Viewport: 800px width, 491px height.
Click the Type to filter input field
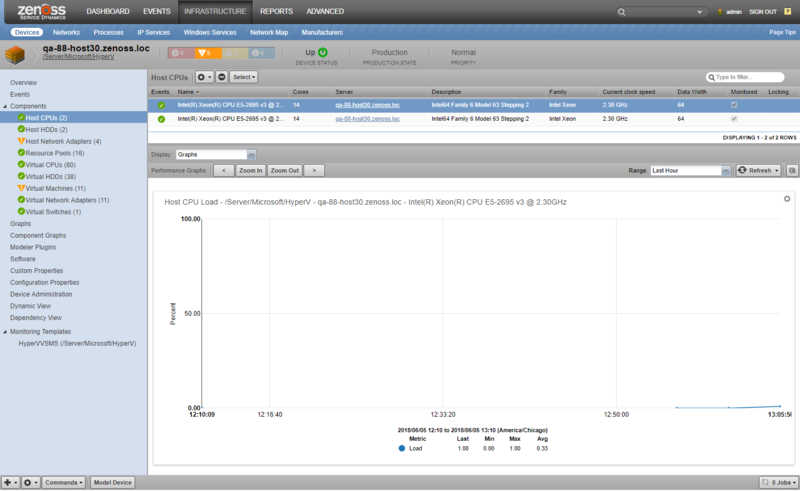(745, 77)
